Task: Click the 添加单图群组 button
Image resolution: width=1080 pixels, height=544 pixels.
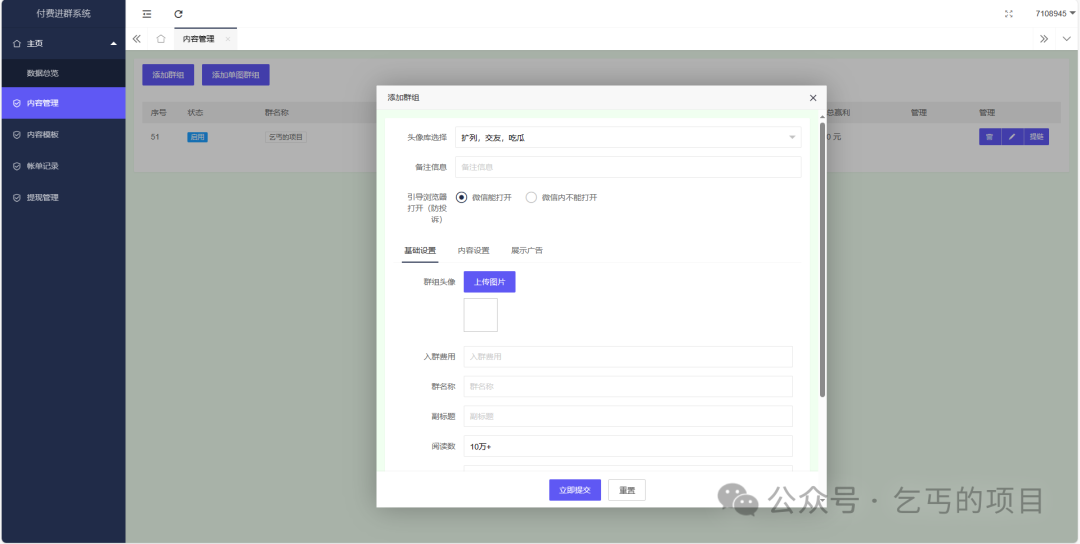Action: click(x=236, y=75)
